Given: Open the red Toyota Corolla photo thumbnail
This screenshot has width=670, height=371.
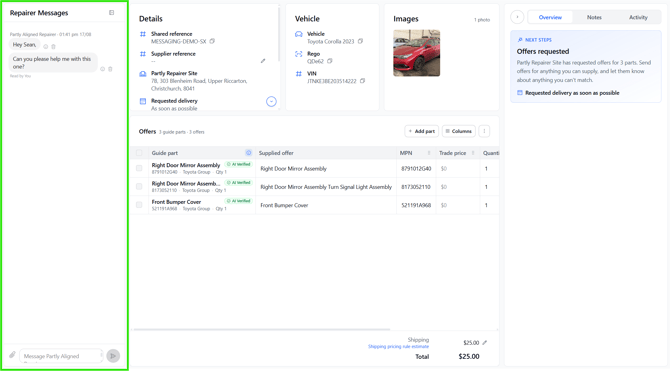Looking at the screenshot, I should click(x=417, y=53).
